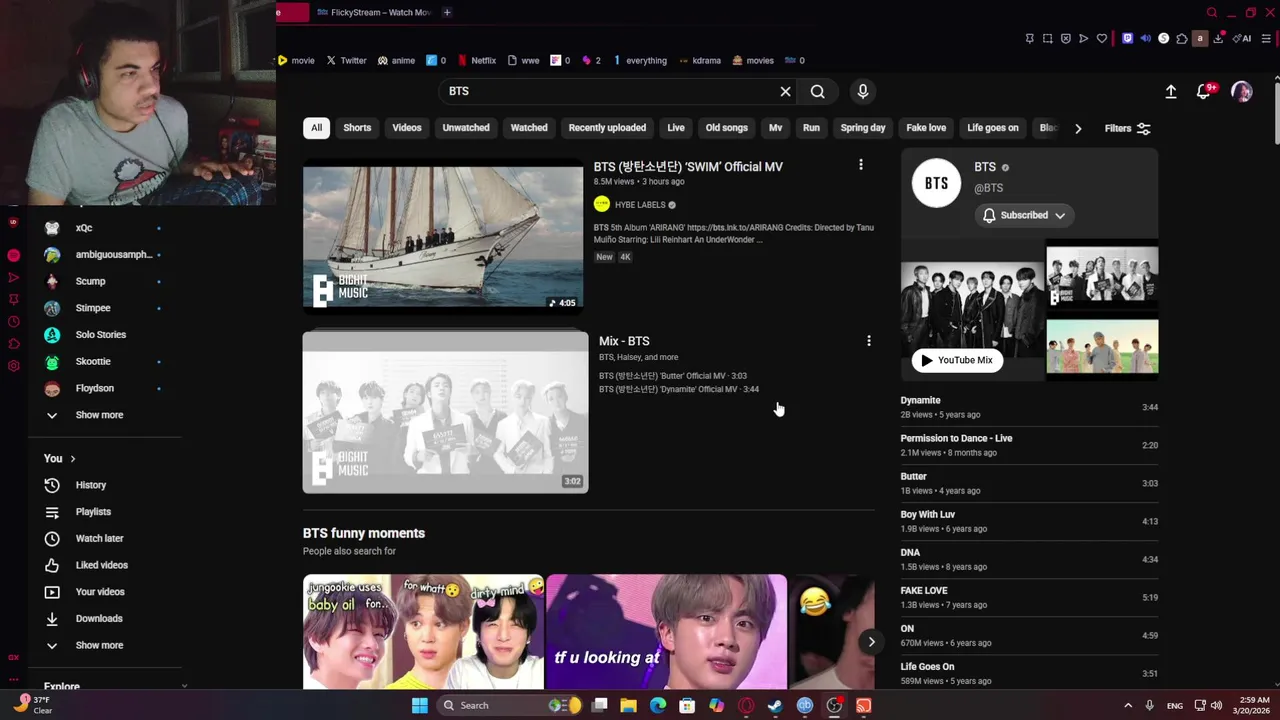Click the YouTube search magnifier button
1280x720 pixels.
(x=817, y=91)
